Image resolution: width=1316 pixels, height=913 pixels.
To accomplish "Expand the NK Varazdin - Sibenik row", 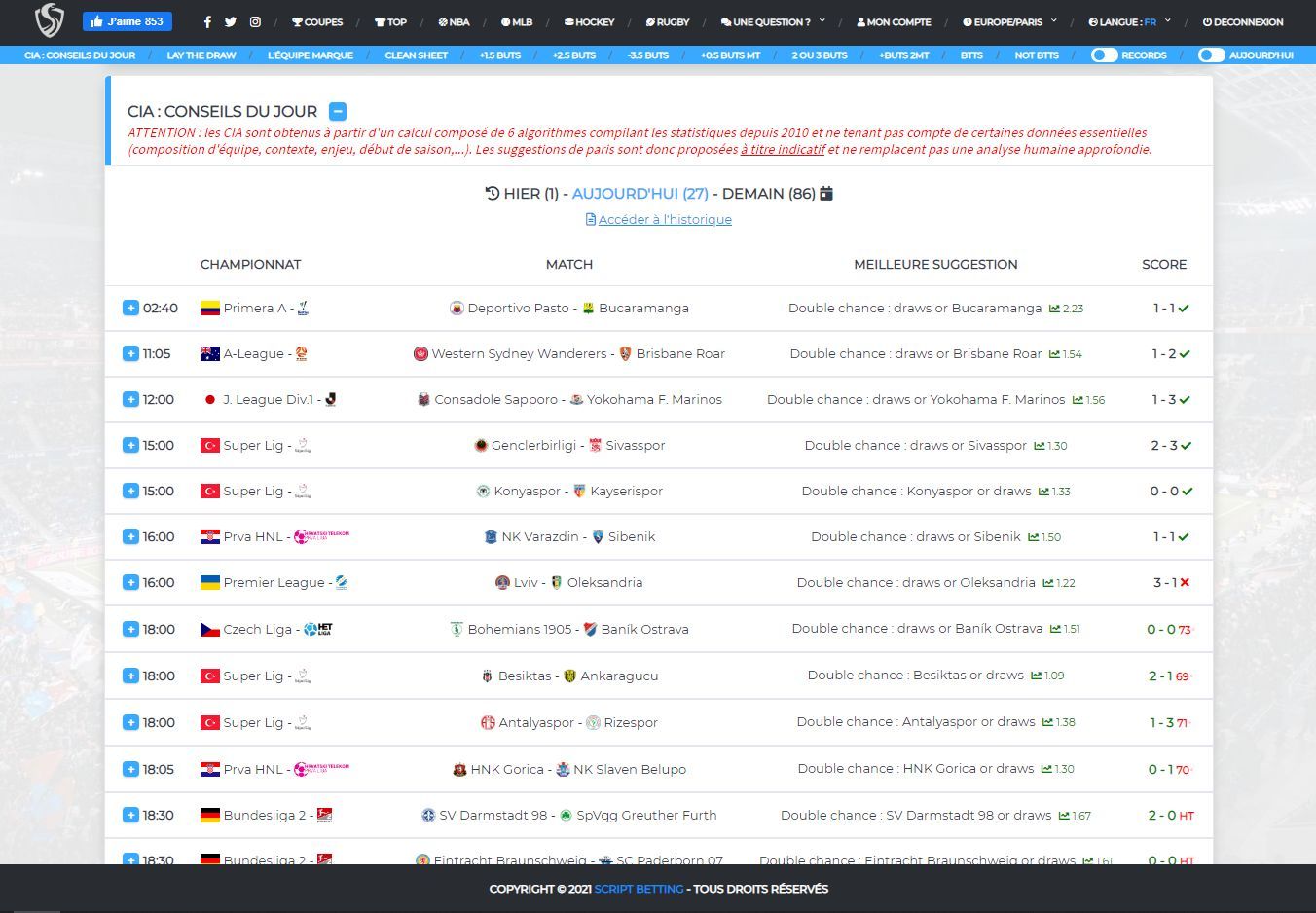I will 130,536.
